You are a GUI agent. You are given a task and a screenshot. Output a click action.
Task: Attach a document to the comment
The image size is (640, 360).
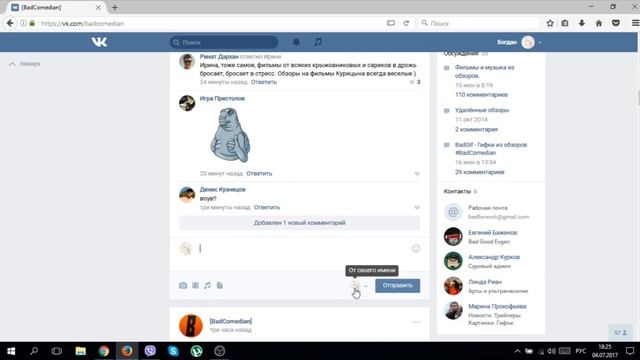(220, 285)
